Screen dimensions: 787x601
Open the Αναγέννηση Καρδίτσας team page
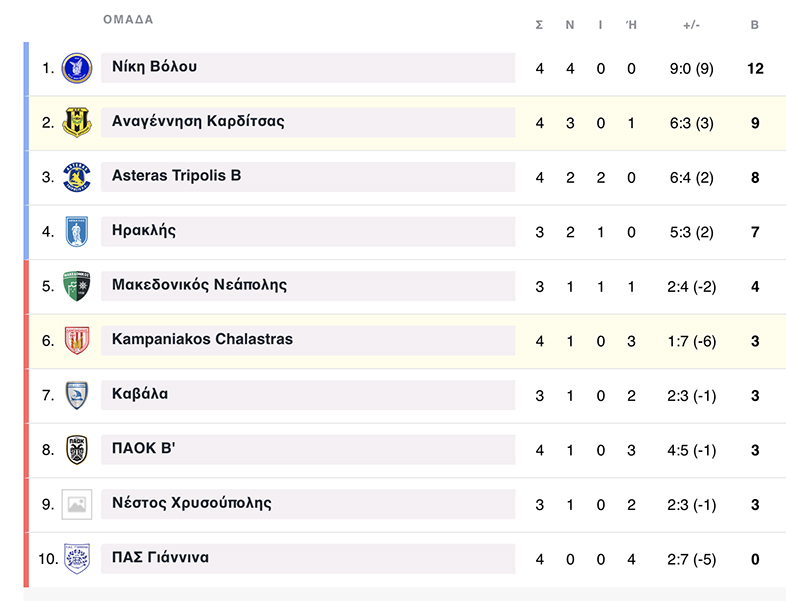pyautogui.click(x=198, y=122)
